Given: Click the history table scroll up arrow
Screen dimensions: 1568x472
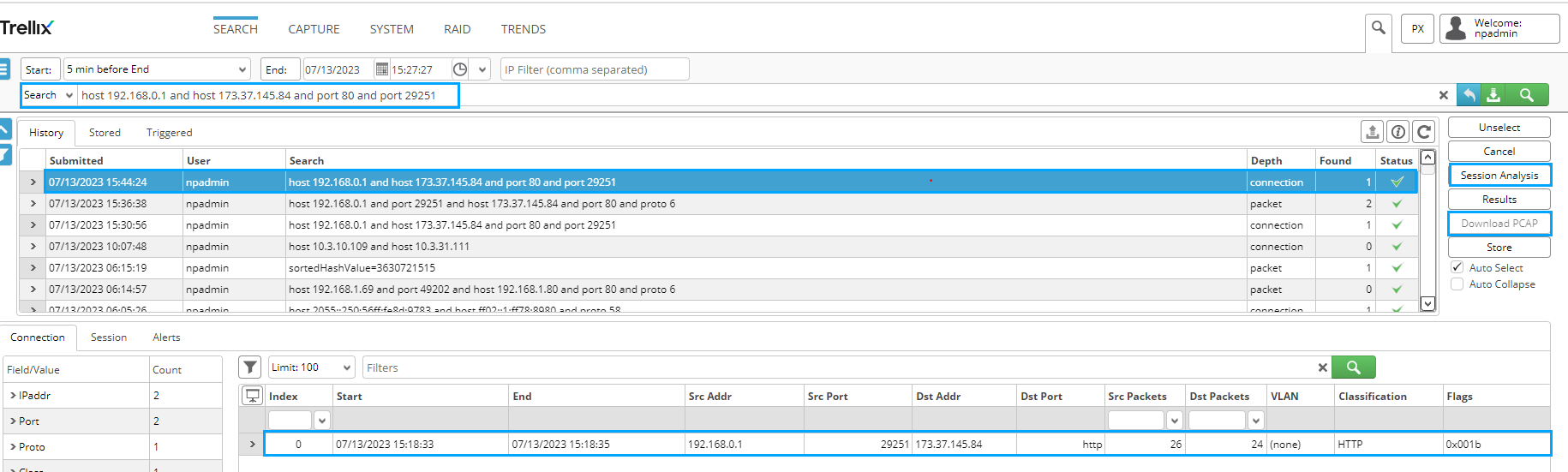Looking at the screenshot, I should (1427, 158).
